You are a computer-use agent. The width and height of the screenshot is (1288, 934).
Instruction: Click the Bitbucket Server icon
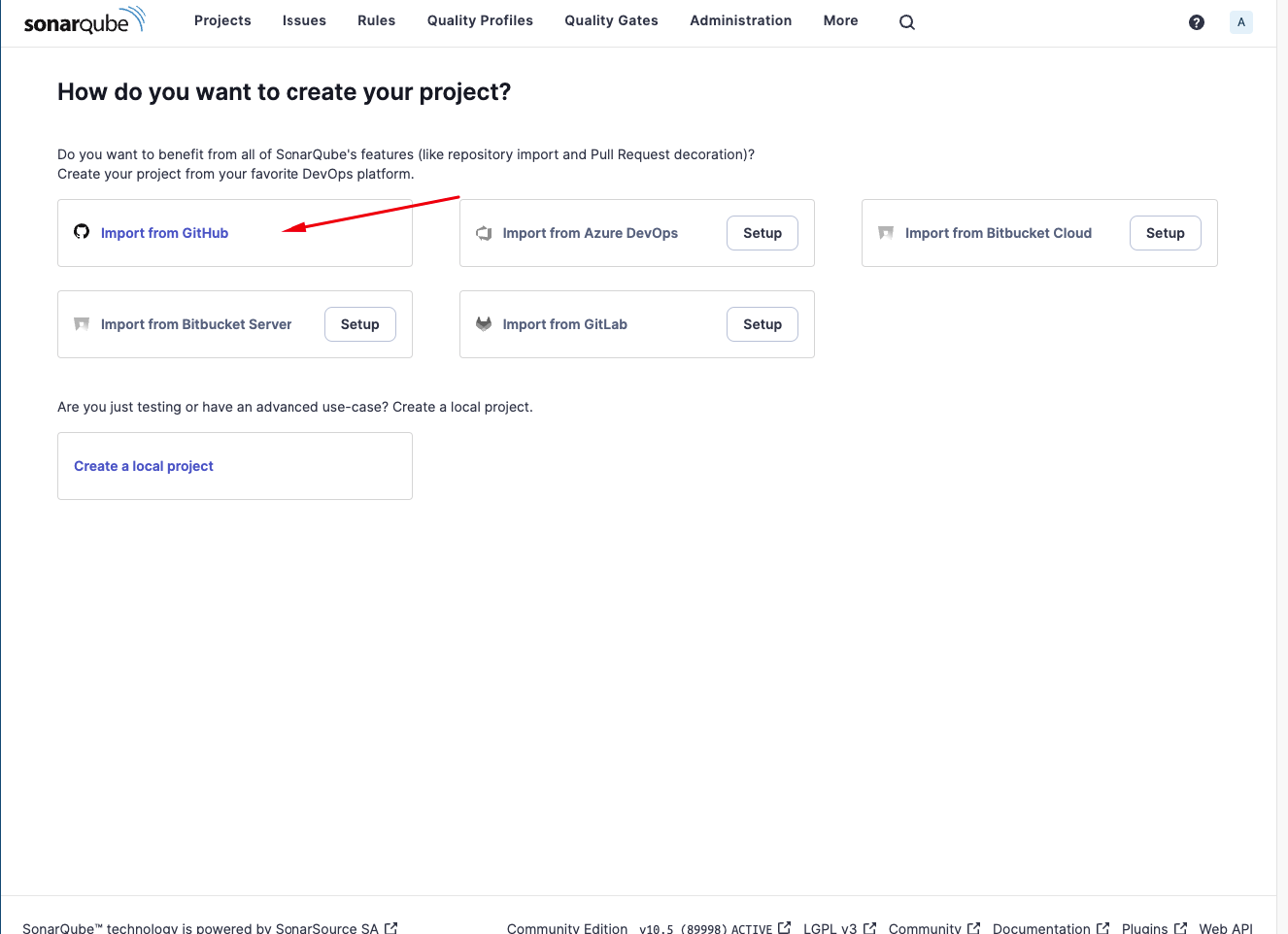(82, 324)
